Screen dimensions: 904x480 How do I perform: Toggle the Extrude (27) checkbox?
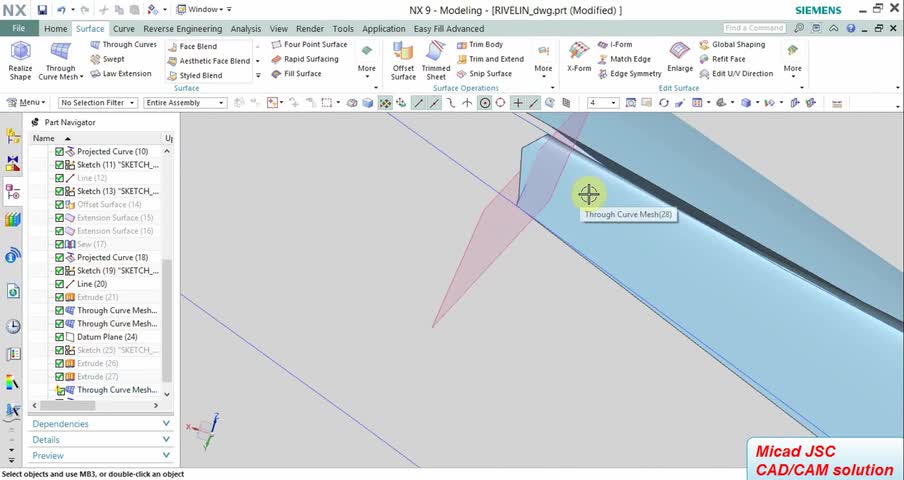(59, 377)
